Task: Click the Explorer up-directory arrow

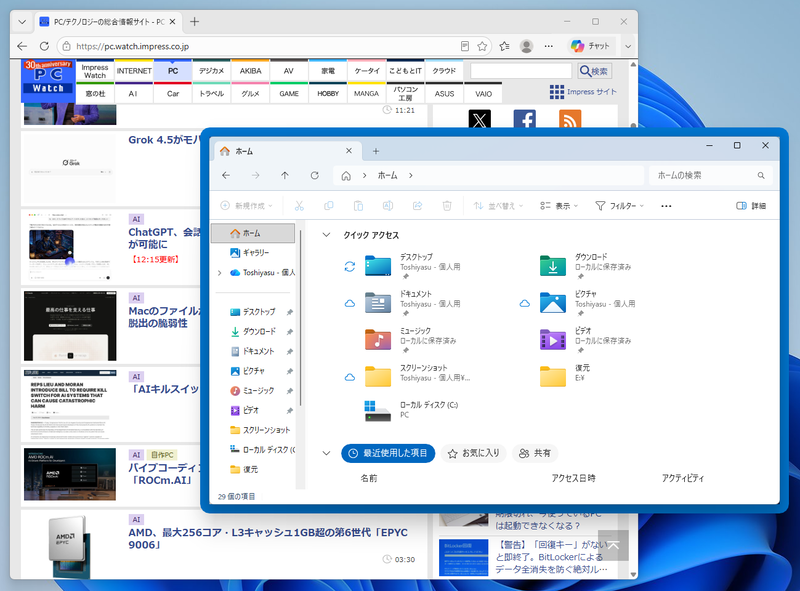Action: pos(285,176)
